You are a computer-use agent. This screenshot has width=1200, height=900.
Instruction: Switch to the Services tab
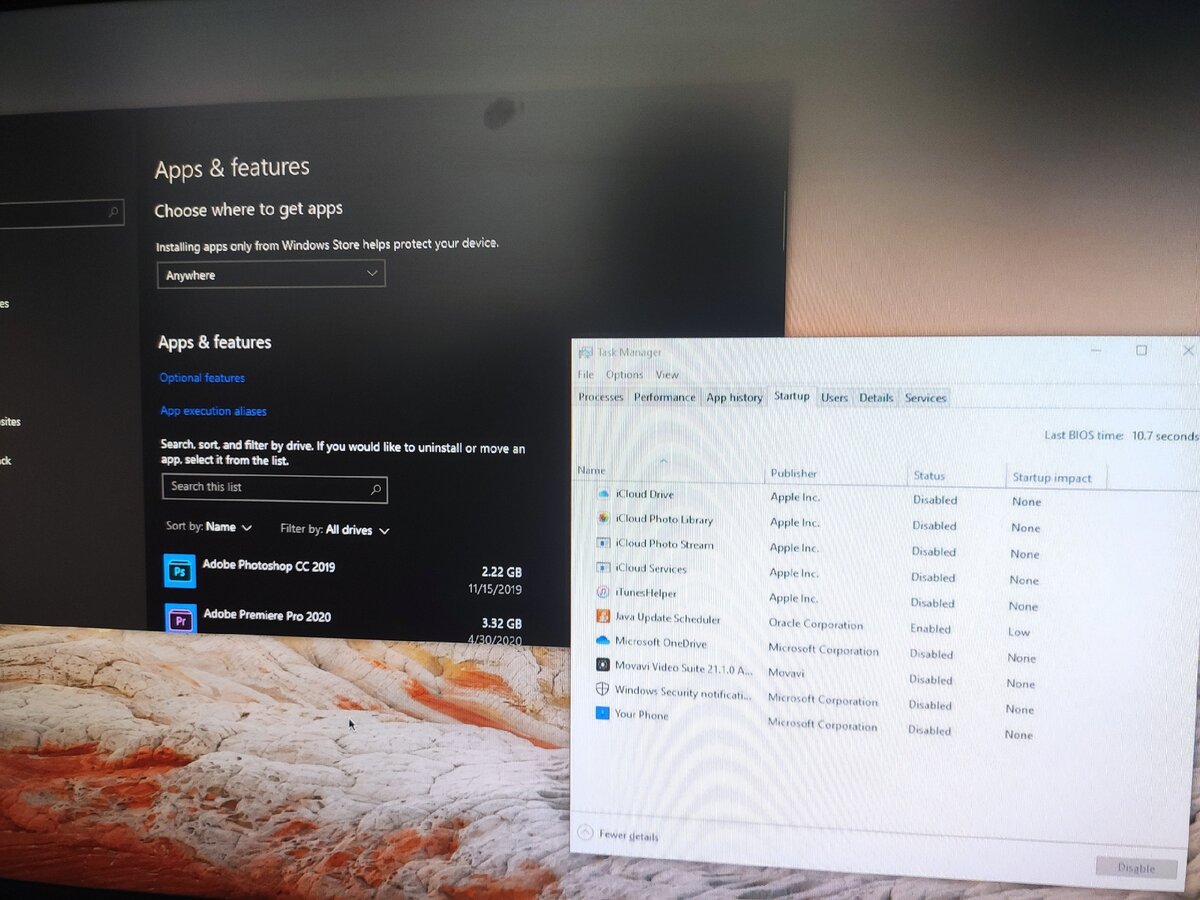pos(925,398)
